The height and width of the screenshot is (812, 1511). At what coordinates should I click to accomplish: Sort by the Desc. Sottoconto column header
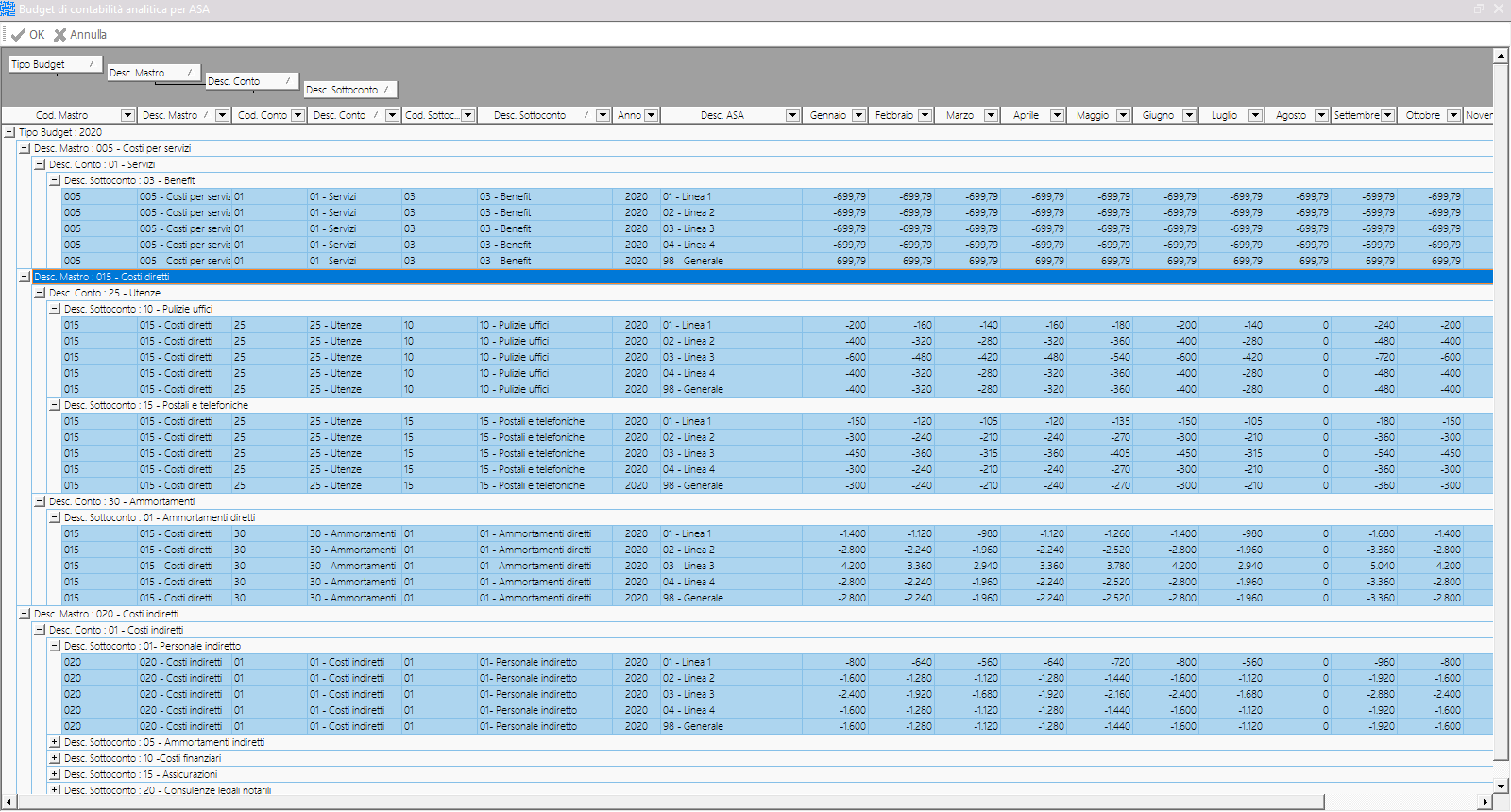click(530, 115)
